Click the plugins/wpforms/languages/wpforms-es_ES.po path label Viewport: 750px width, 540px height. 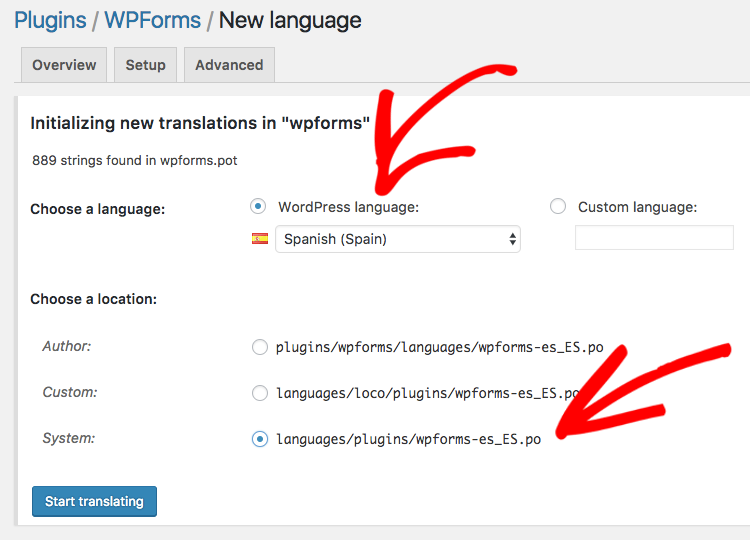(x=440, y=347)
